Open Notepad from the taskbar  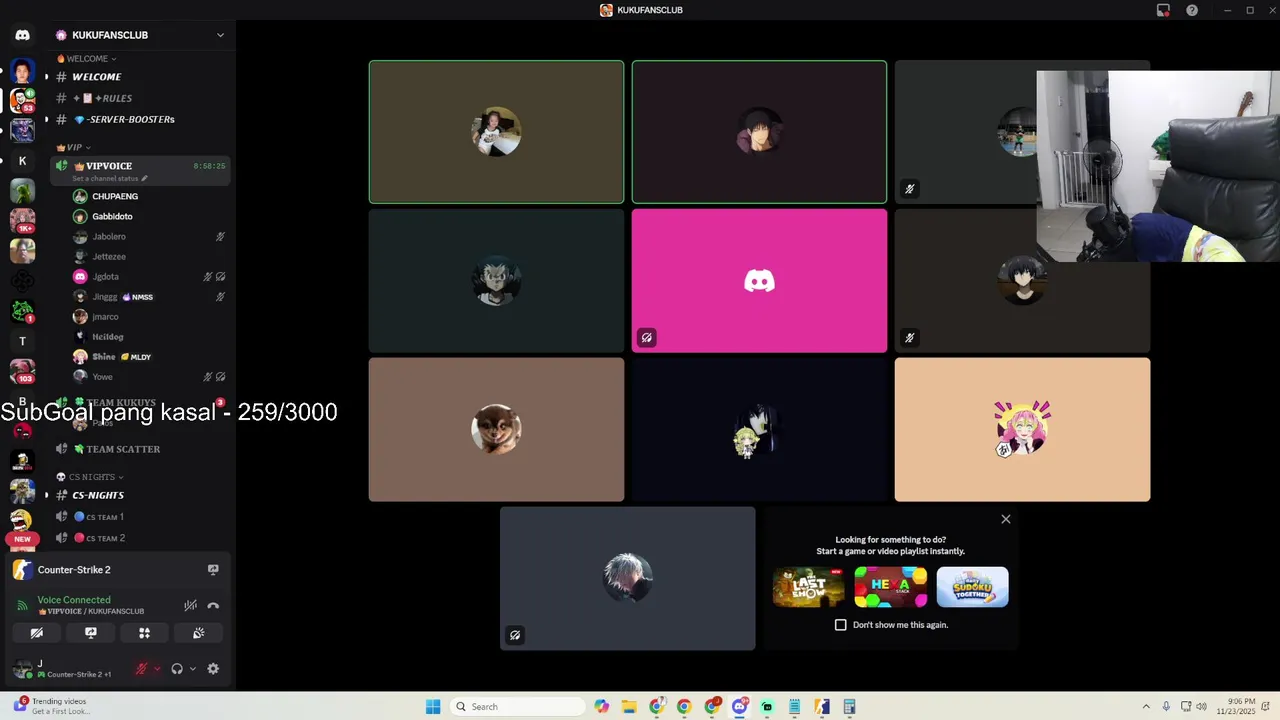point(794,707)
